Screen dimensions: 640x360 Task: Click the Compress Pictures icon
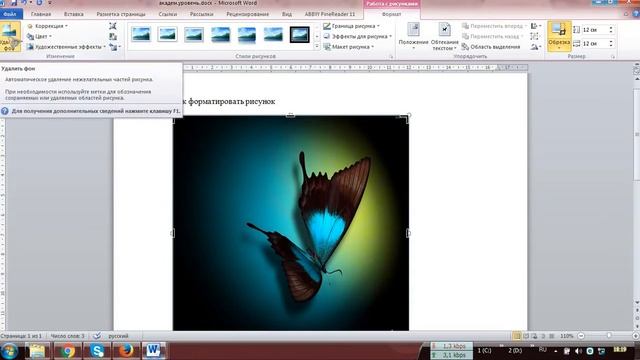(x=113, y=26)
